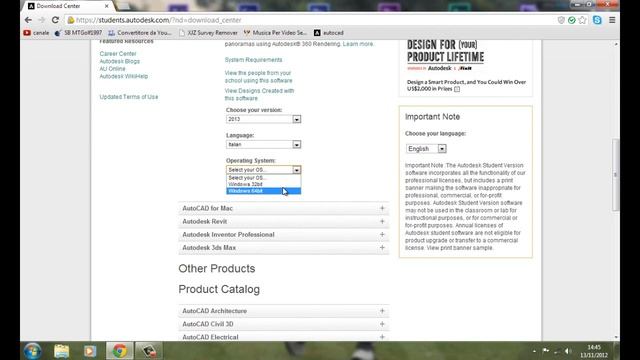
Task: Reload the page with refresh icon
Action: pos(55,20)
